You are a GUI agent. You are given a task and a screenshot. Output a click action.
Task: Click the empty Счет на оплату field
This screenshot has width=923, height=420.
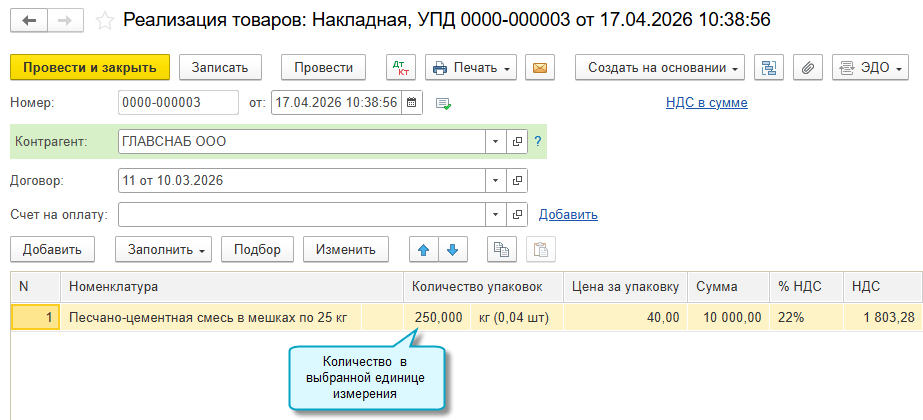click(302, 214)
